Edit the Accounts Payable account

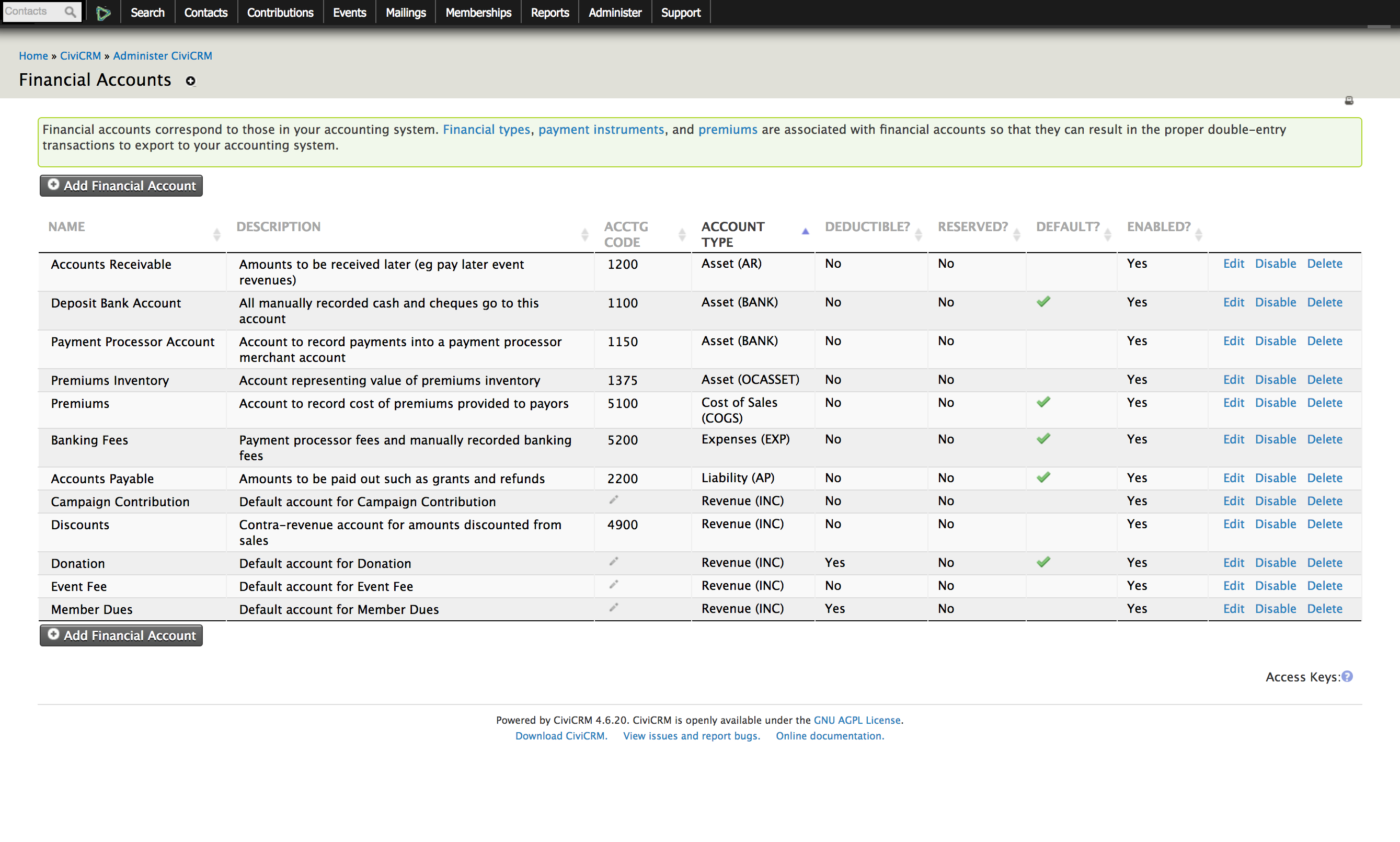[x=1233, y=477]
